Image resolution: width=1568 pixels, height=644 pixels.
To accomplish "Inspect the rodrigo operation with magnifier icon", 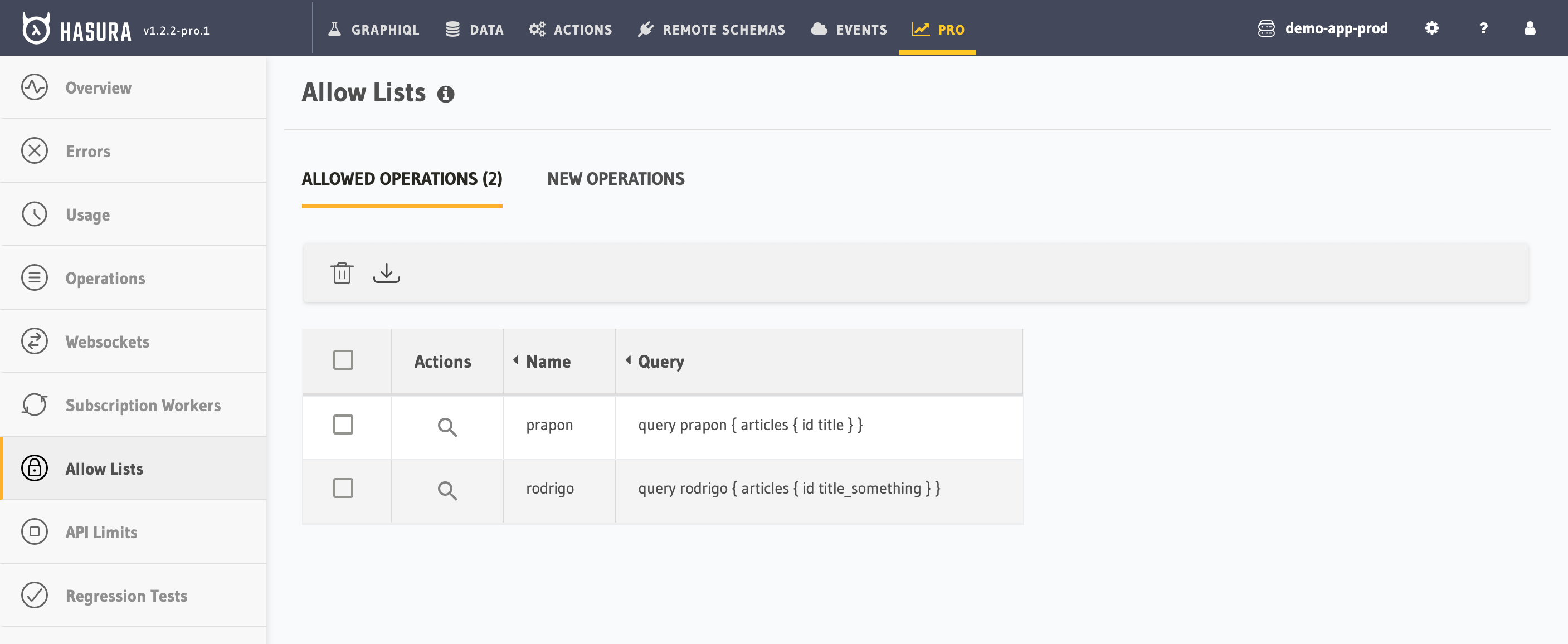I will [x=447, y=490].
